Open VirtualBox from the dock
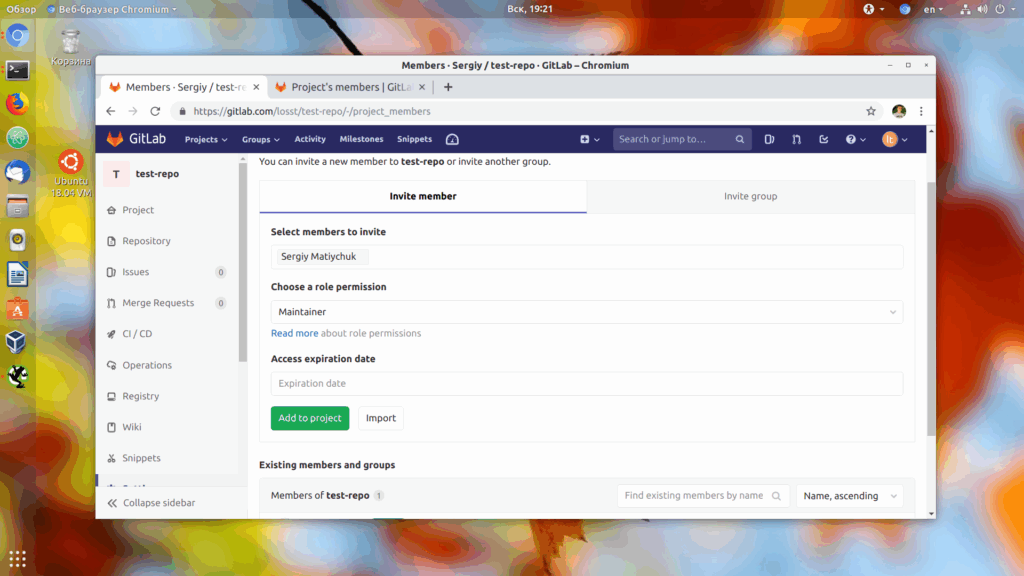 click(18, 342)
